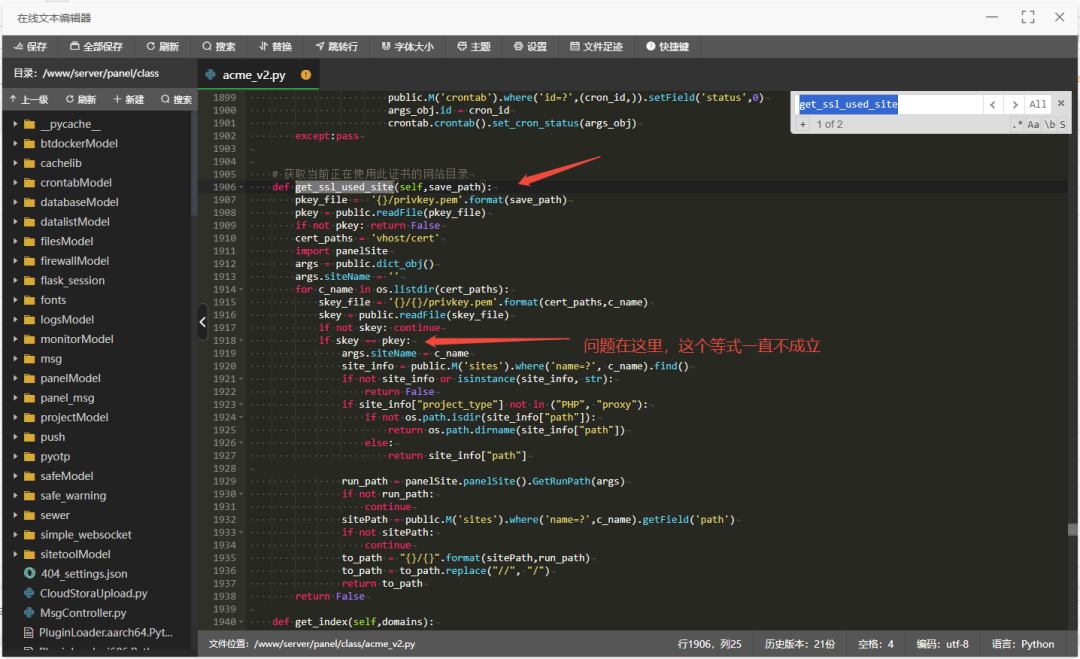Open the simple_websocket folder
The height and width of the screenshot is (659, 1080).
[85, 534]
